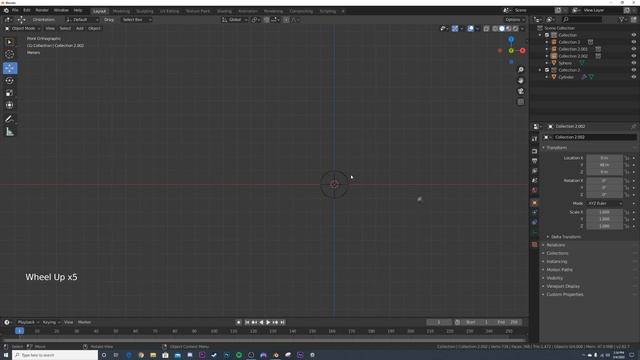Switch perspective/orthographic grid icon

coord(520,102)
